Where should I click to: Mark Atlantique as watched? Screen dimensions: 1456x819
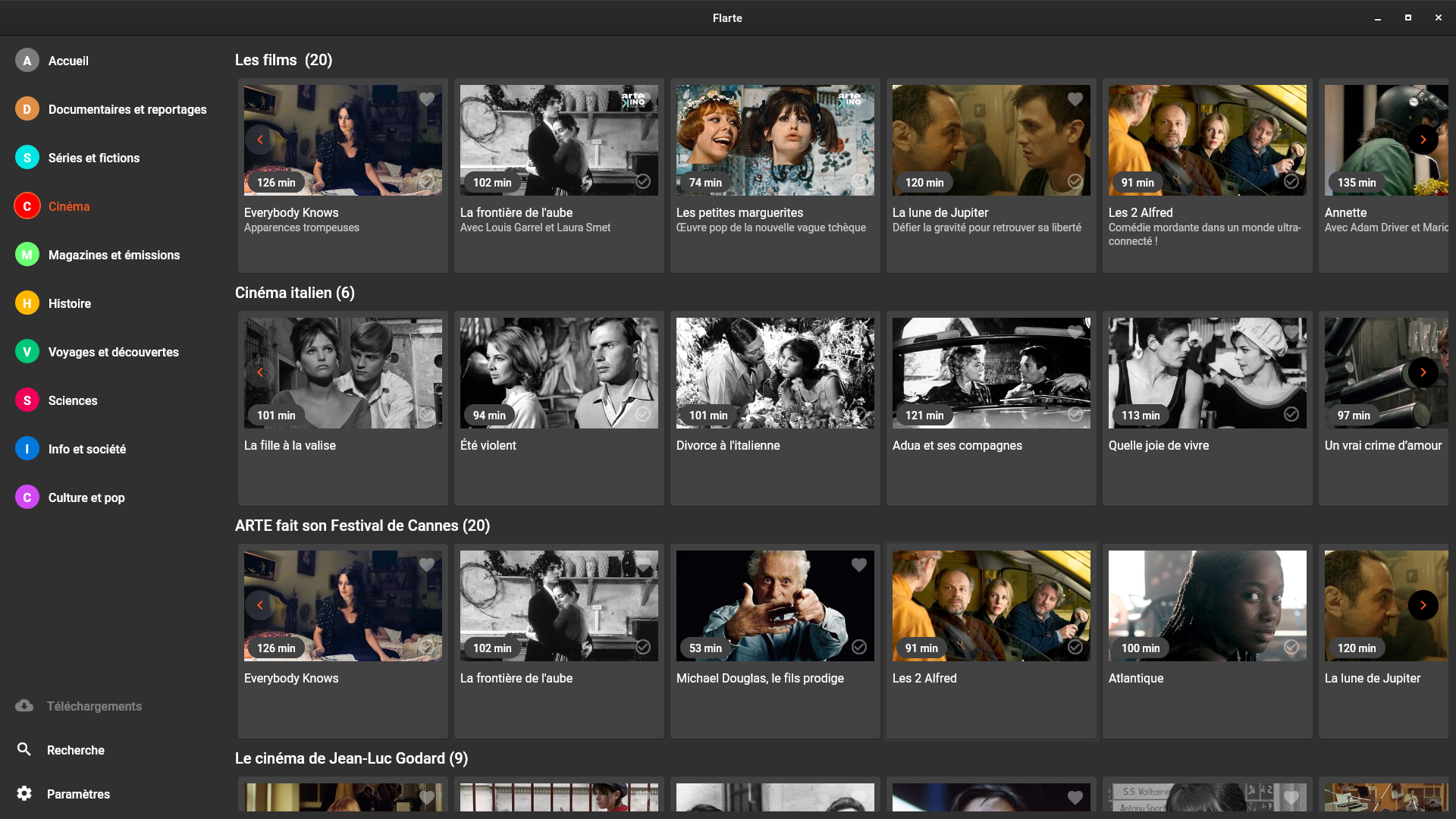(1291, 647)
